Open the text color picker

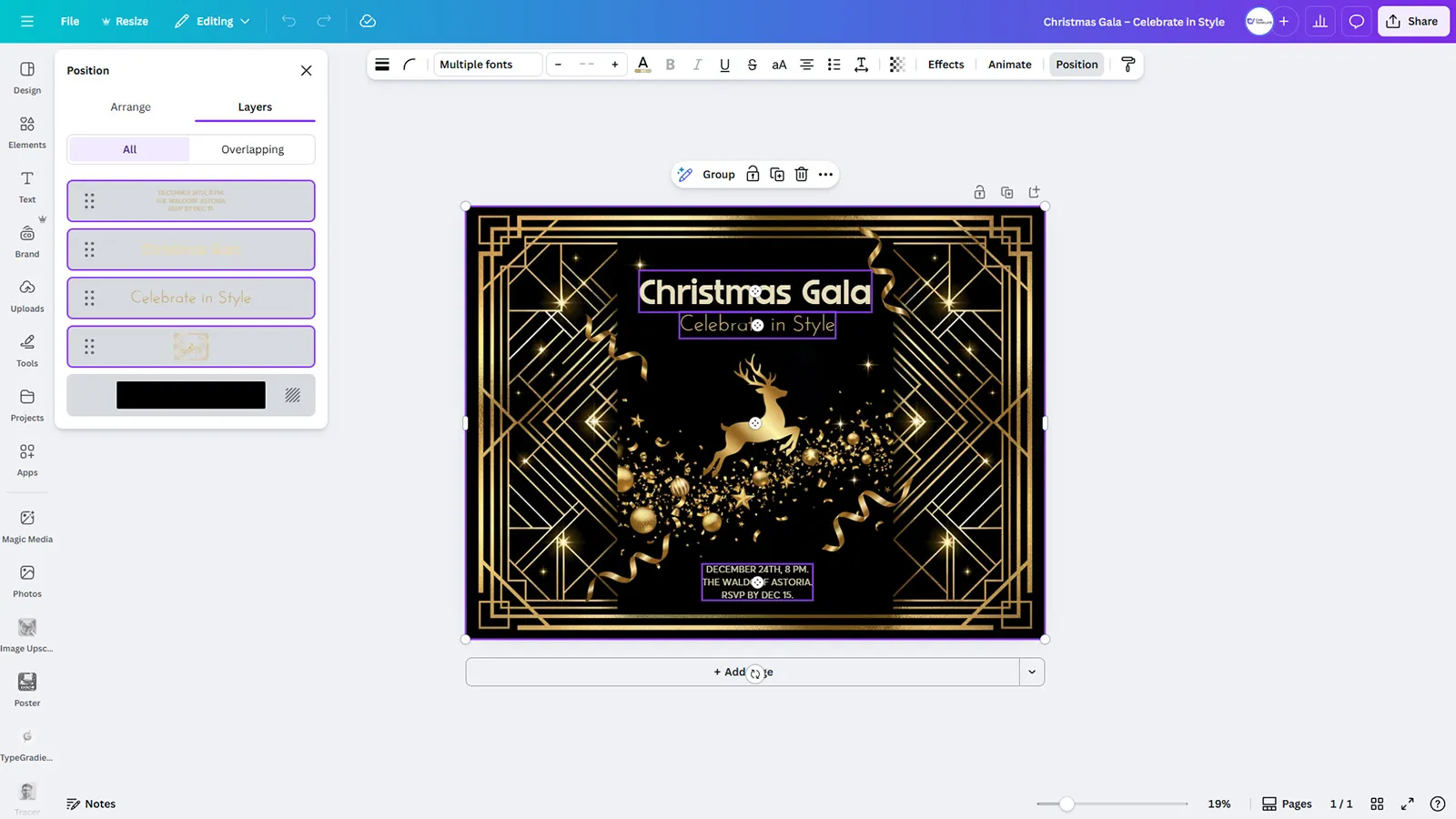click(x=642, y=65)
